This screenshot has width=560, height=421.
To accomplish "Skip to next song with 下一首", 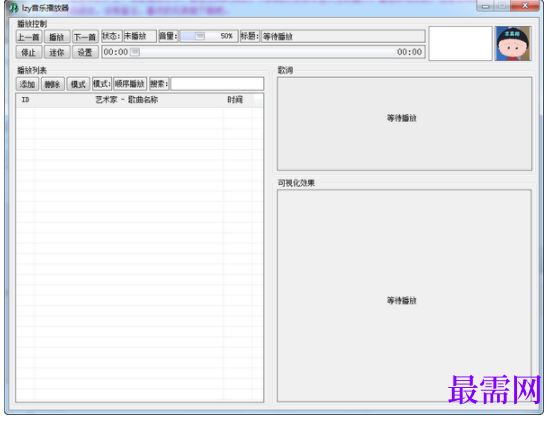I will point(85,37).
